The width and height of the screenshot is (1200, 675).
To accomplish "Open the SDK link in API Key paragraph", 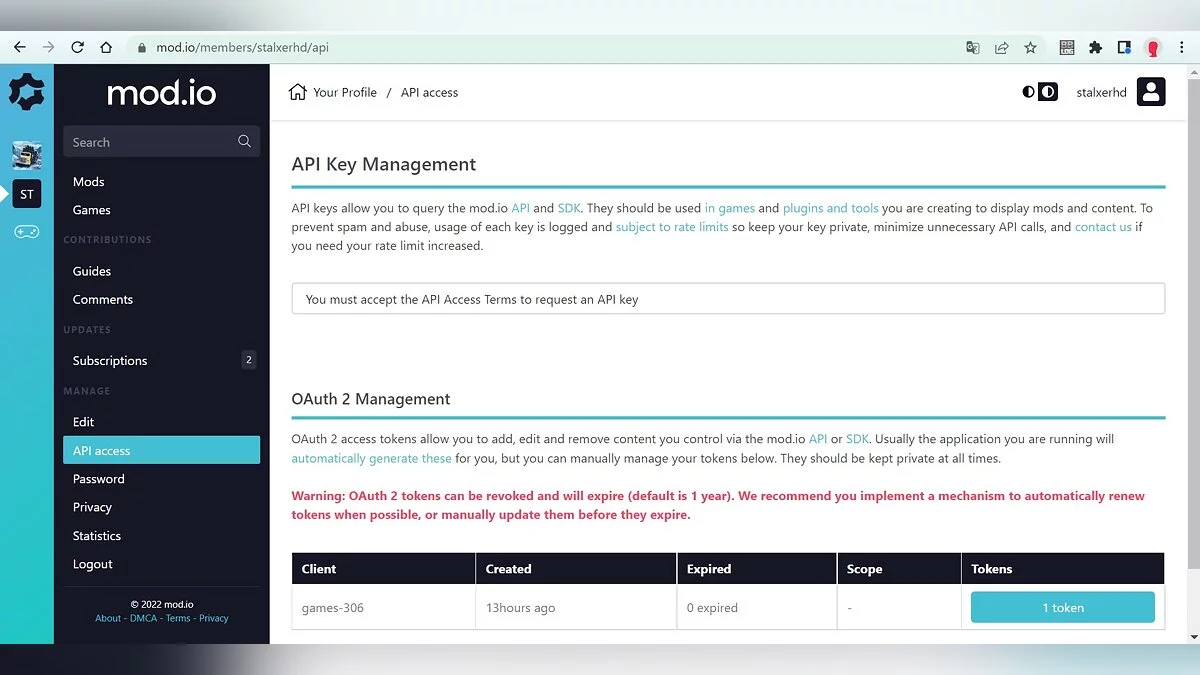I will click(x=569, y=208).
